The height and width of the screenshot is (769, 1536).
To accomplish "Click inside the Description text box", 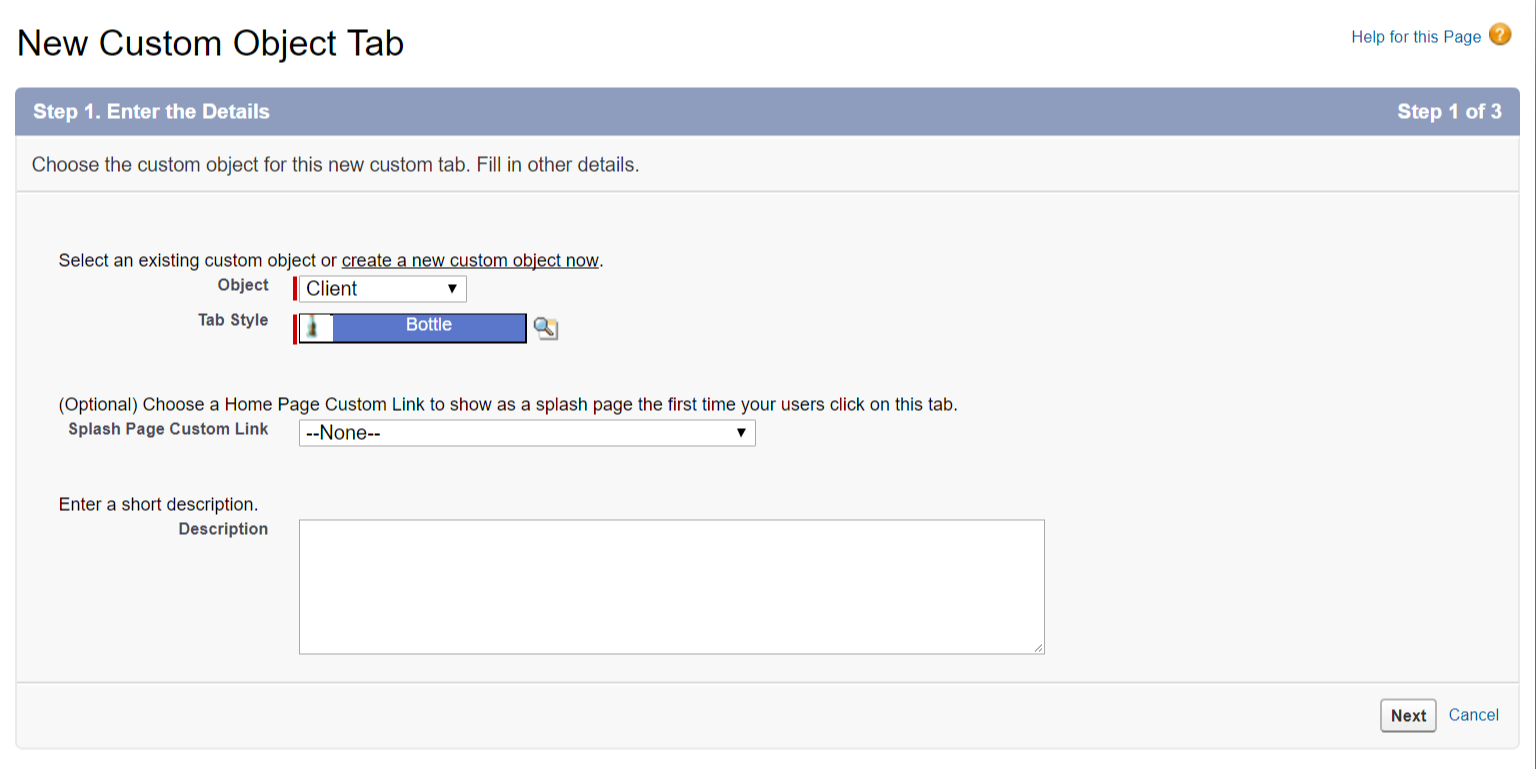I will [670, 585].
